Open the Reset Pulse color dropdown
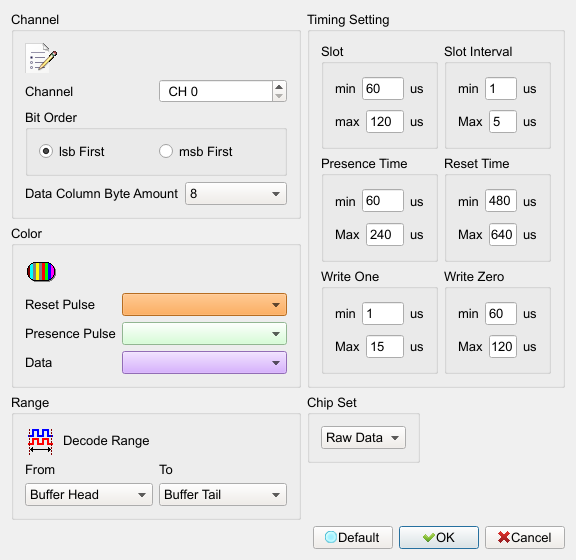Image resolution: width=576 pixels, height=560 pixels. tap(204, 305)
